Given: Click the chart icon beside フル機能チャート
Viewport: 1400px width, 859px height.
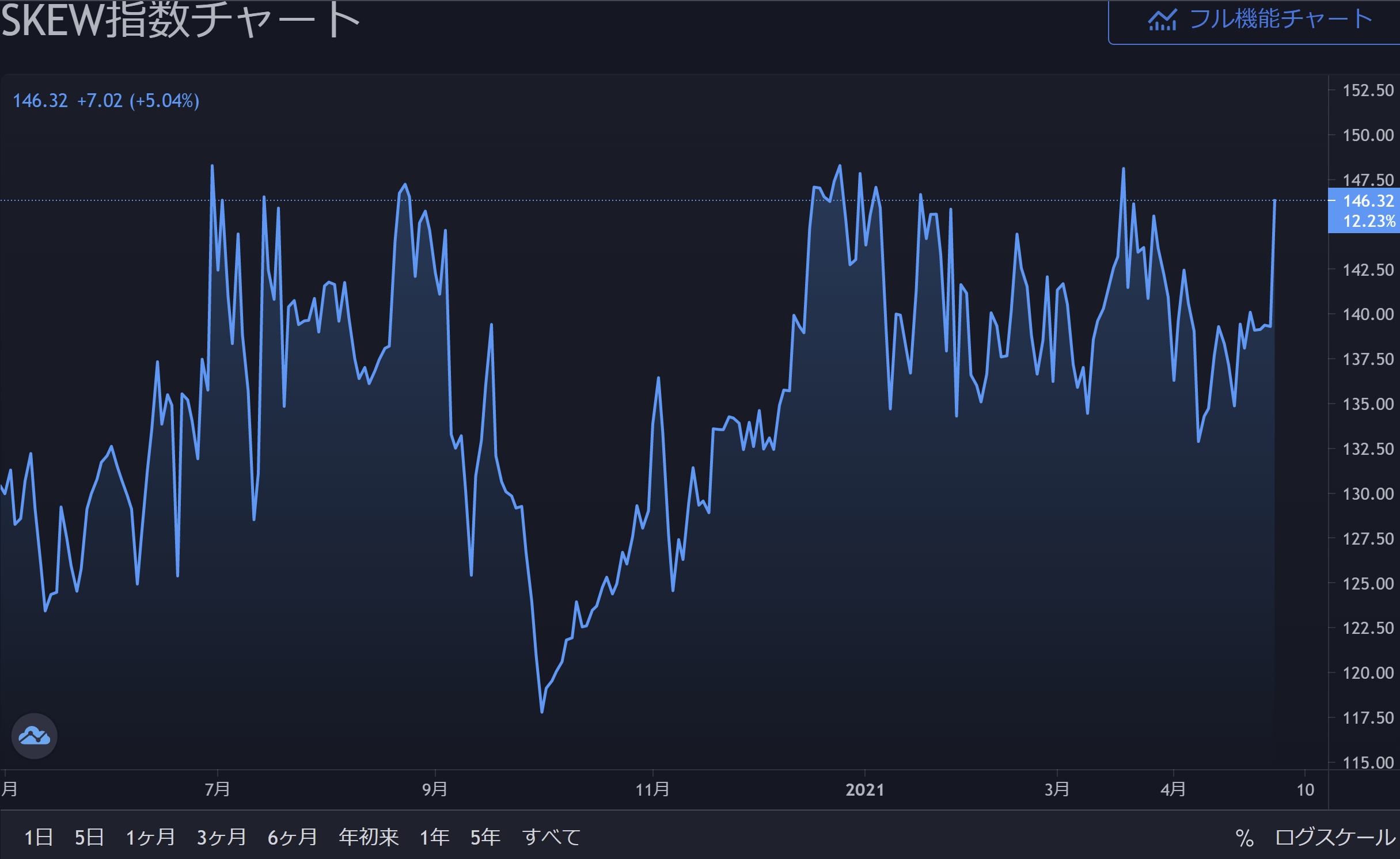Looking at the screenshot, I should [x=1162, y=20].
